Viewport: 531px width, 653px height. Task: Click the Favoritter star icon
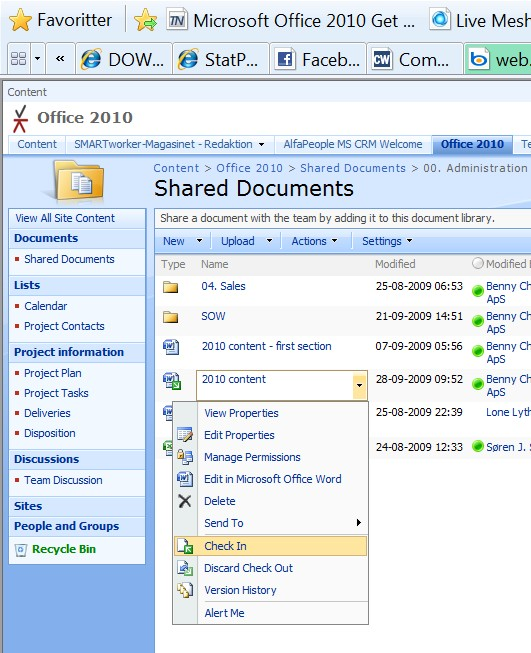click(x=20, y=20)
